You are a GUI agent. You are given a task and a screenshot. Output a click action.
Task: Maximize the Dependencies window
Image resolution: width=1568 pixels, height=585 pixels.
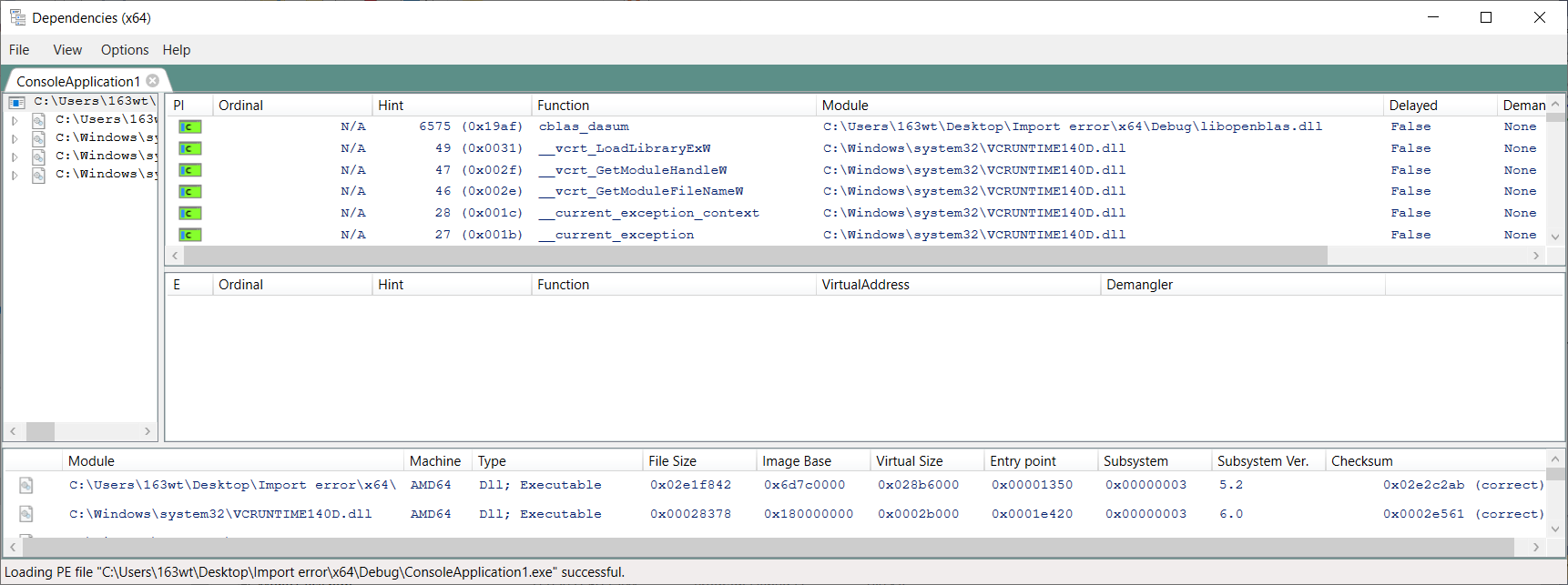click(1486, 17)
